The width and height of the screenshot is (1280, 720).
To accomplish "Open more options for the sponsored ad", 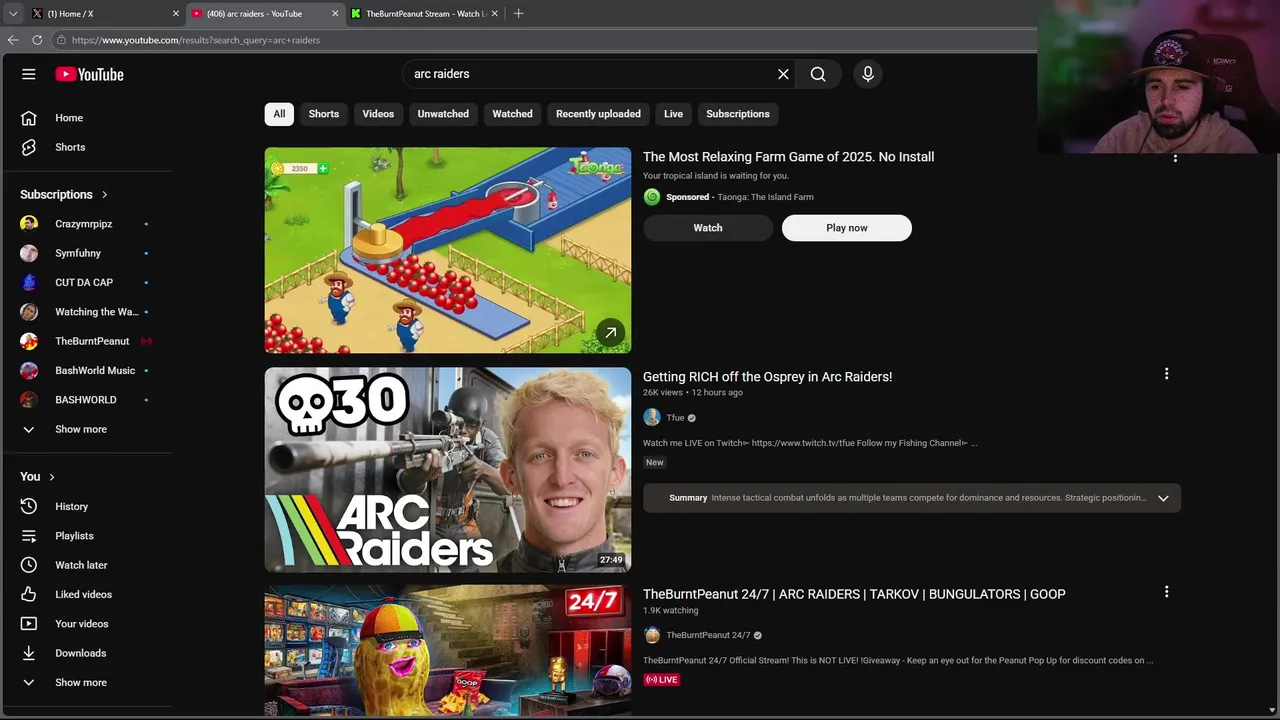I will (x=1175, y=158).
